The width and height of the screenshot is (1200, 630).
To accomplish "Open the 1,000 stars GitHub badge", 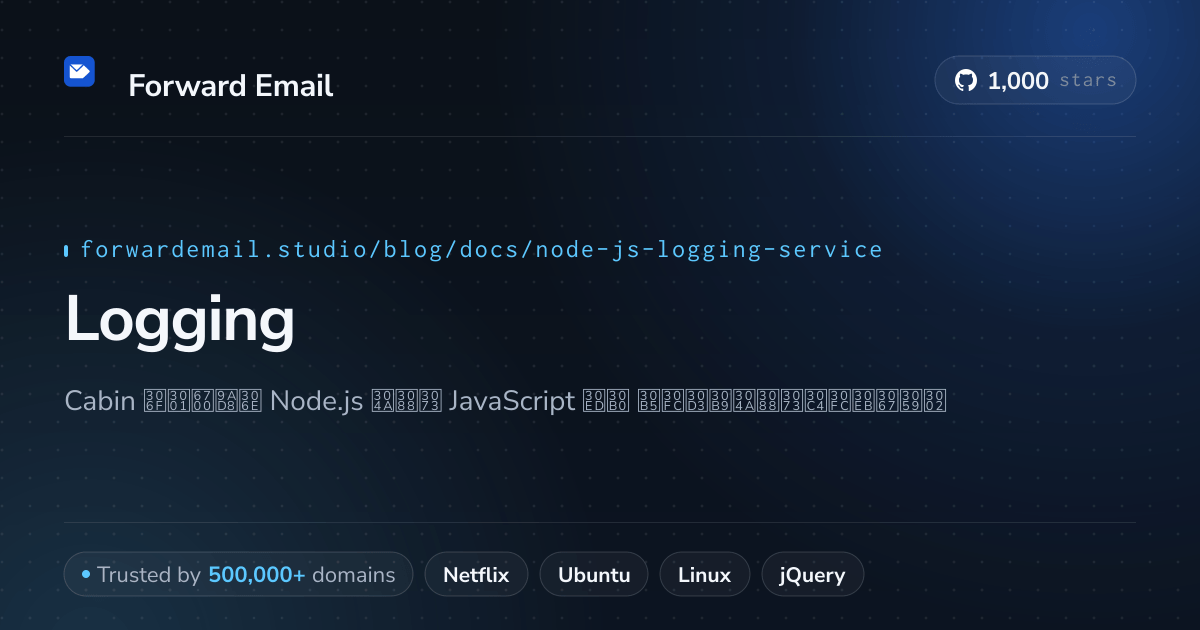I will tap(1035, 81).
